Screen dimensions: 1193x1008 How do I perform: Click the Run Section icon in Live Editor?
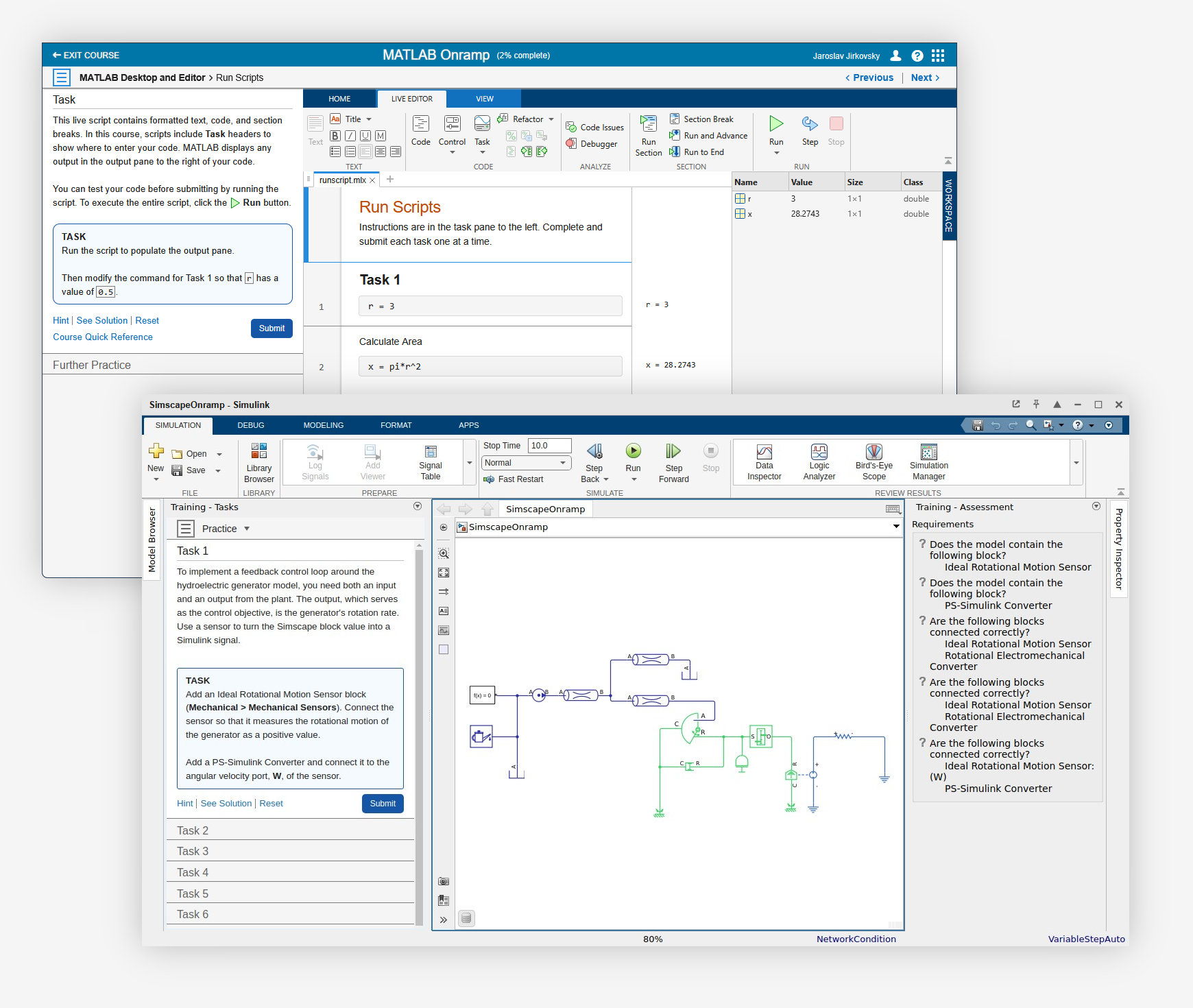pos(648,124)
